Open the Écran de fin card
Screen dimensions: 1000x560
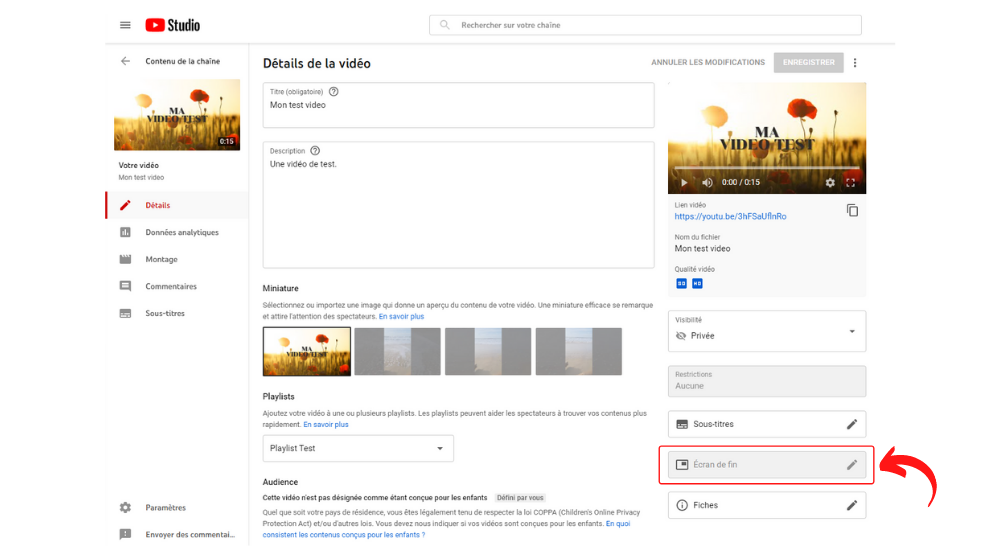[767, 465]
